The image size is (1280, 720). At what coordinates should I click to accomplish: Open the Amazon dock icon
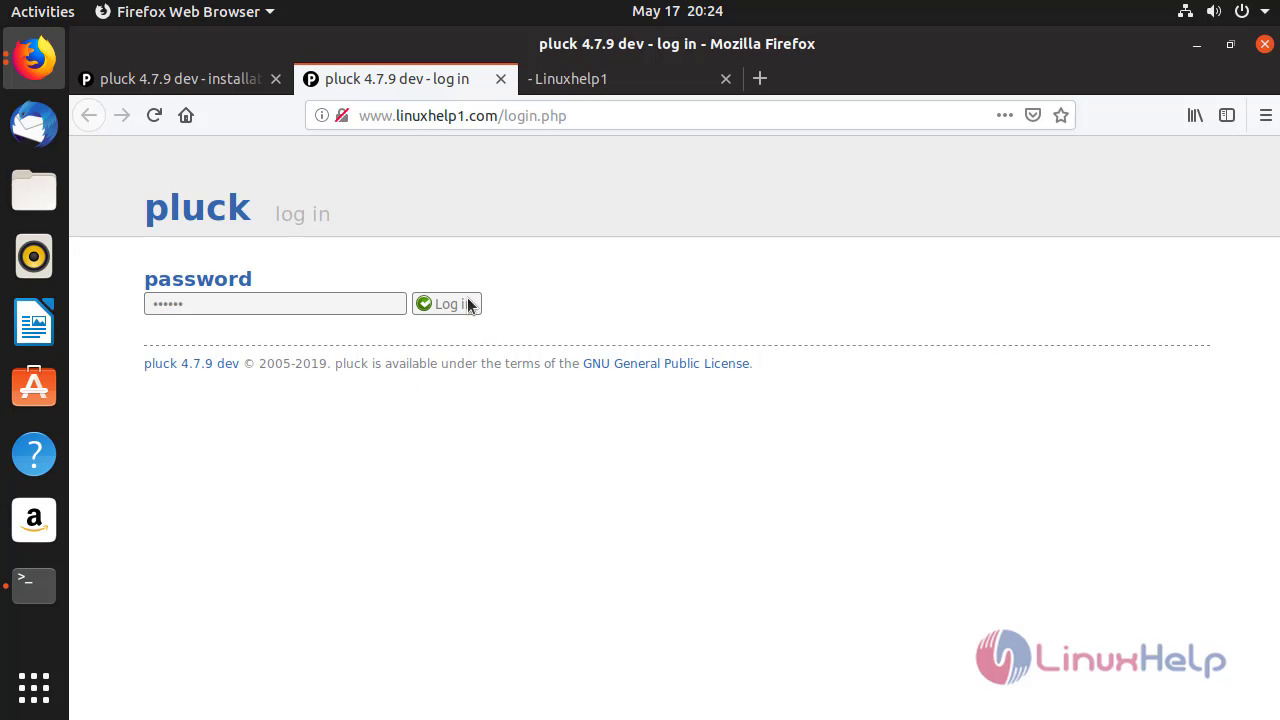34,520
